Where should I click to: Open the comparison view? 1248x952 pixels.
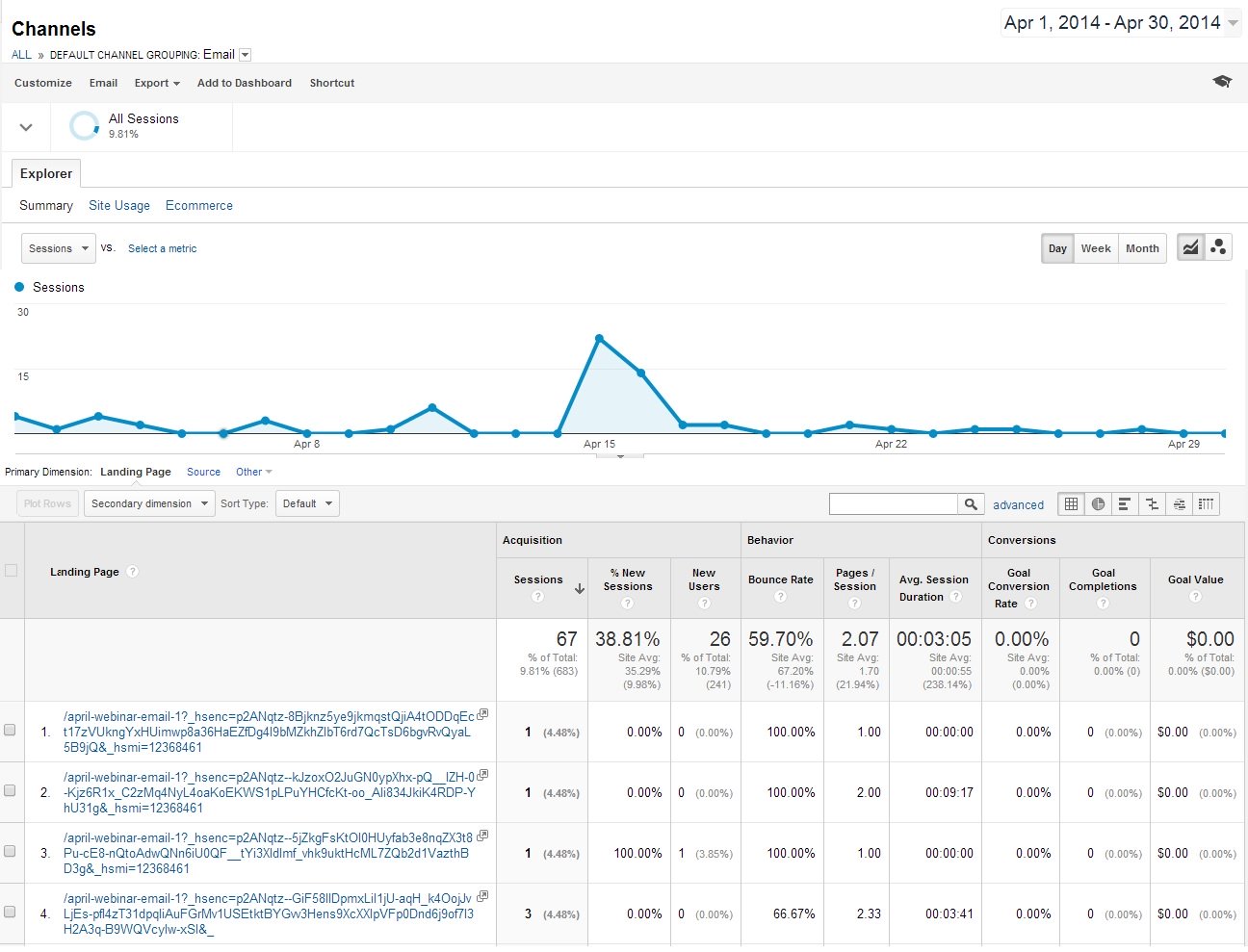[x=1152, y=503]
